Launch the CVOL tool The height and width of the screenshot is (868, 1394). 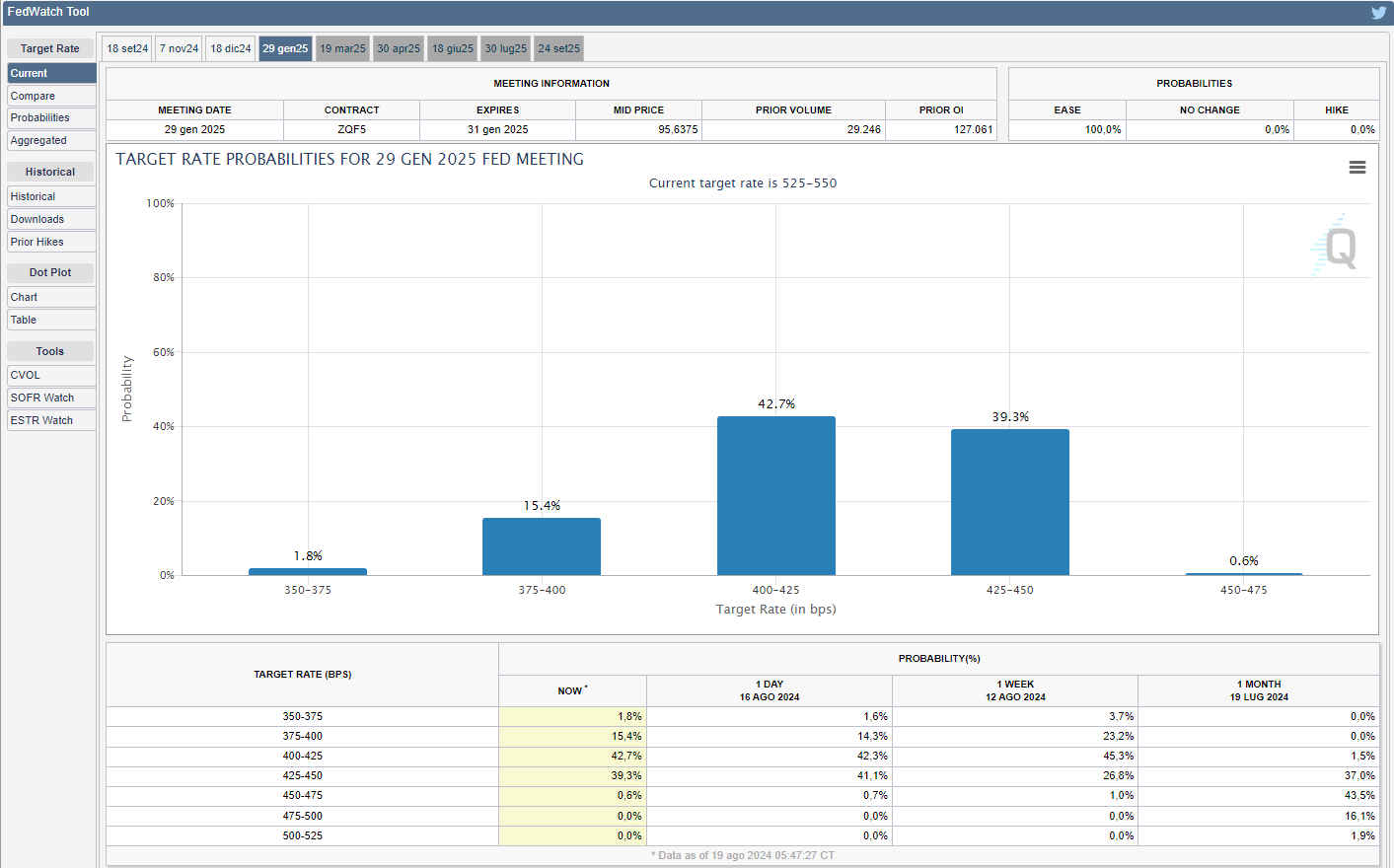click(x=51, y=376)
